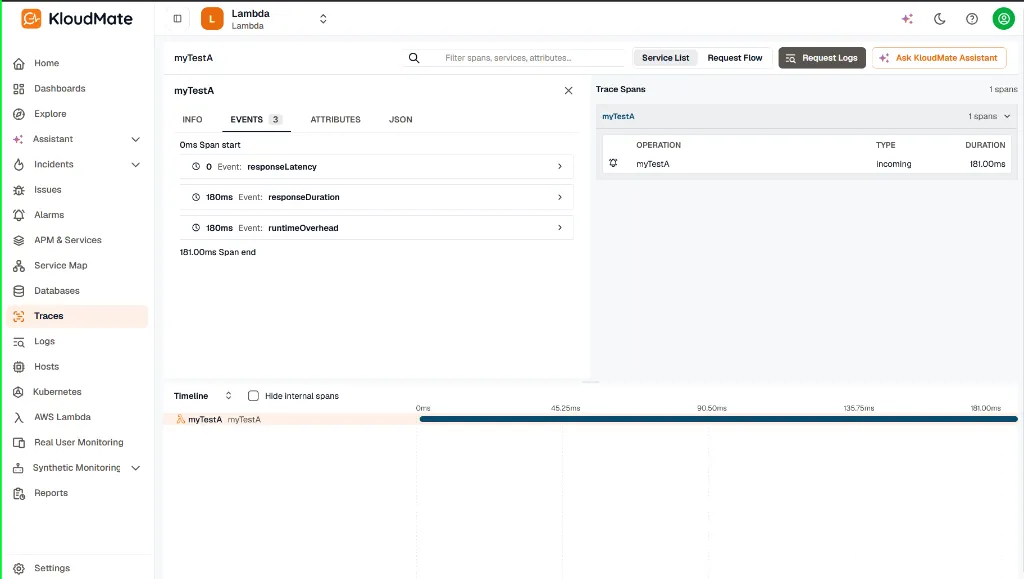
Task: Open the green user profile avatar
Action: [1003, 19]
